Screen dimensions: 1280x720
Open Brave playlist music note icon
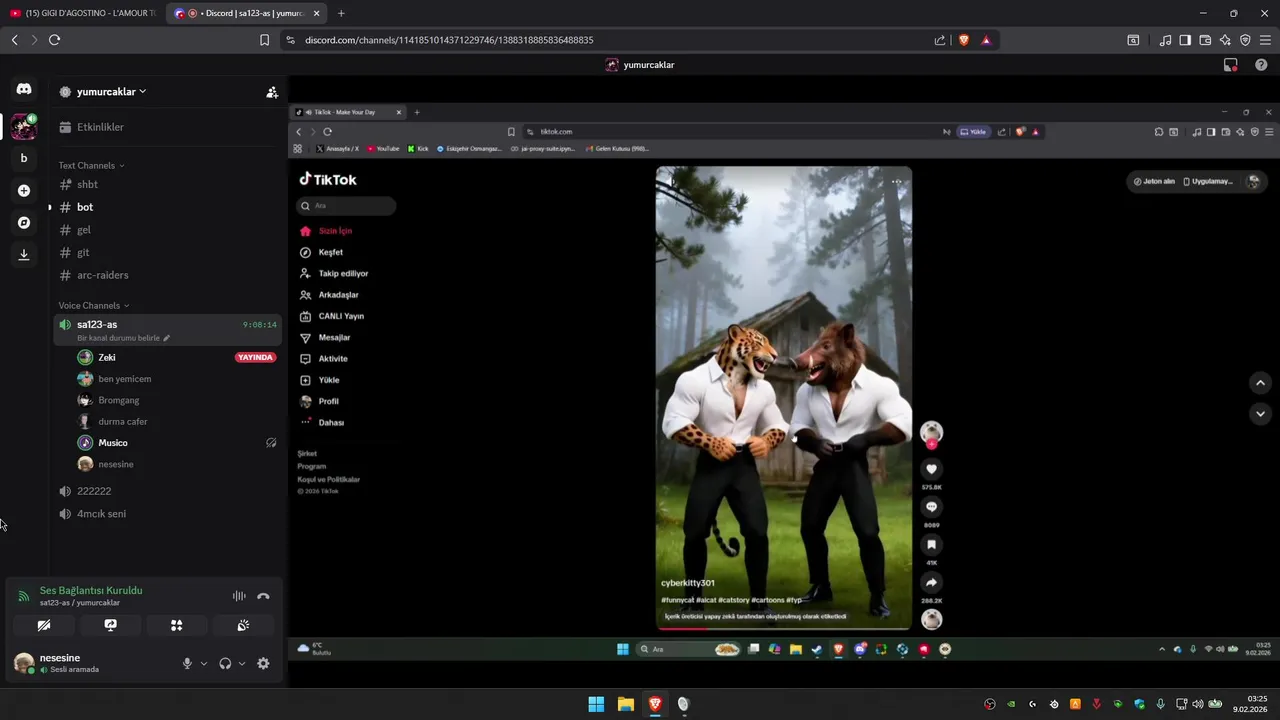[1165, 40]
